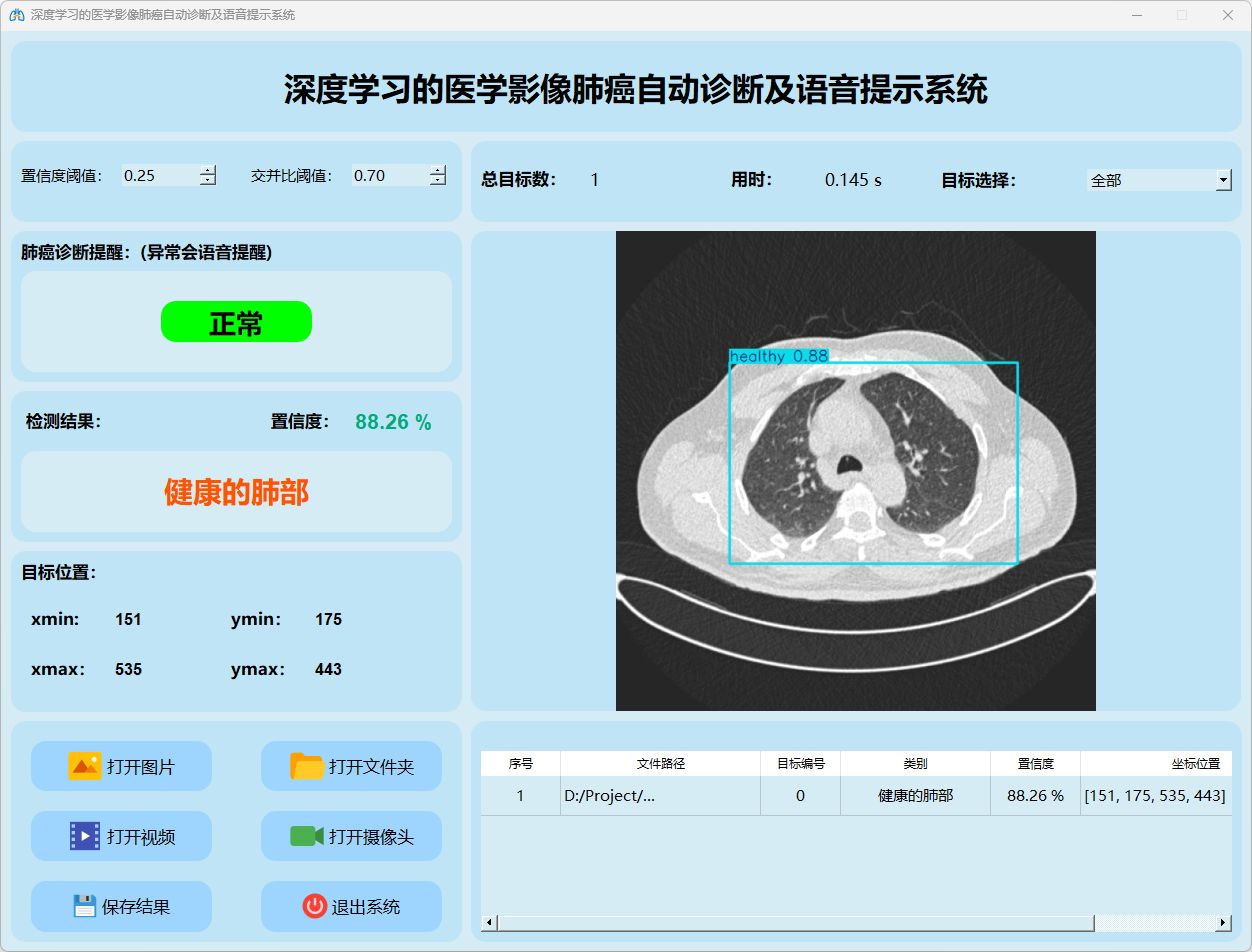Viewport: 1252px width, 952px height.
Task: Click the folder icon on Open Folder button
Action: (x=307, y=766)
